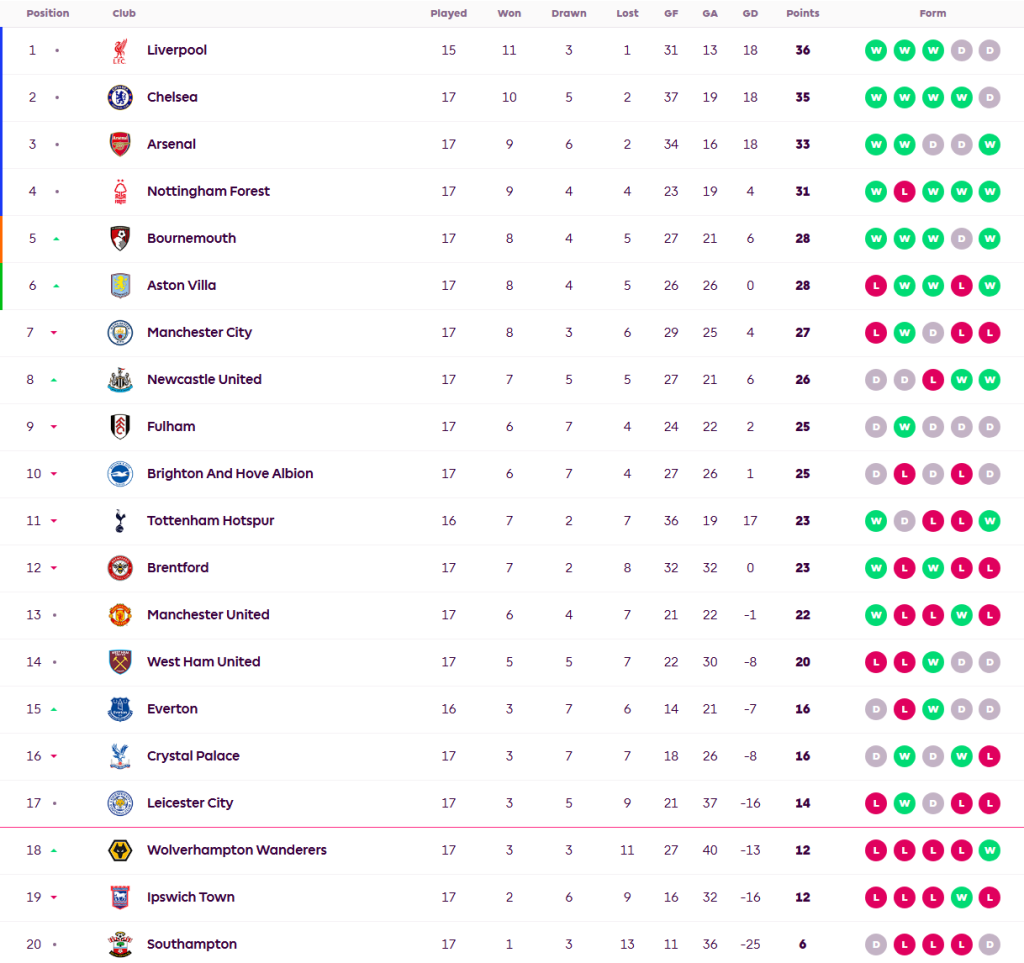The image size is (1024, 963).
Task: Click the Everton club crest
Action: tap(120, 709)
